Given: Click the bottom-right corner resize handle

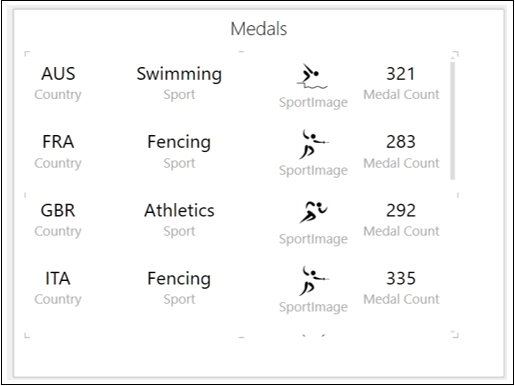Looking at the screenshot, I should tap(456, 334).
